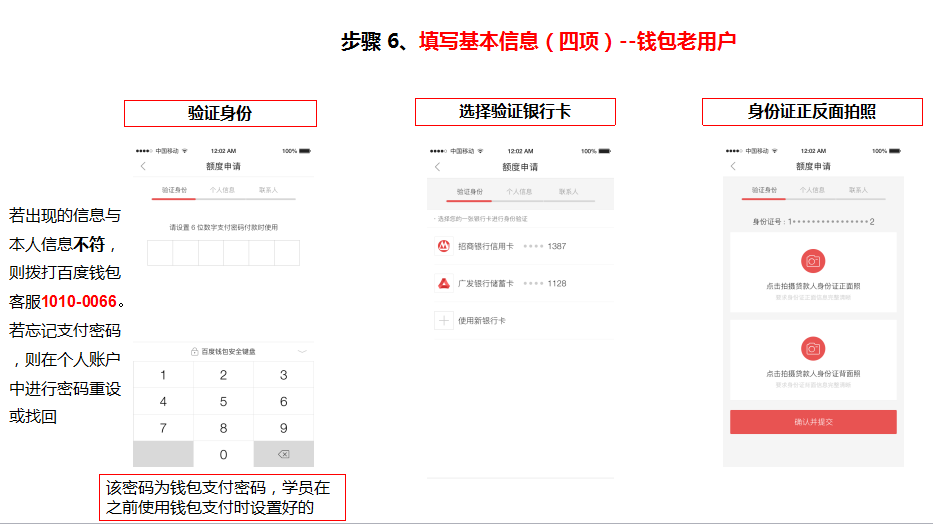
Task: Collapse the Baidu Wallet secure keyboard with the chevron
Action: coord(303,352)
